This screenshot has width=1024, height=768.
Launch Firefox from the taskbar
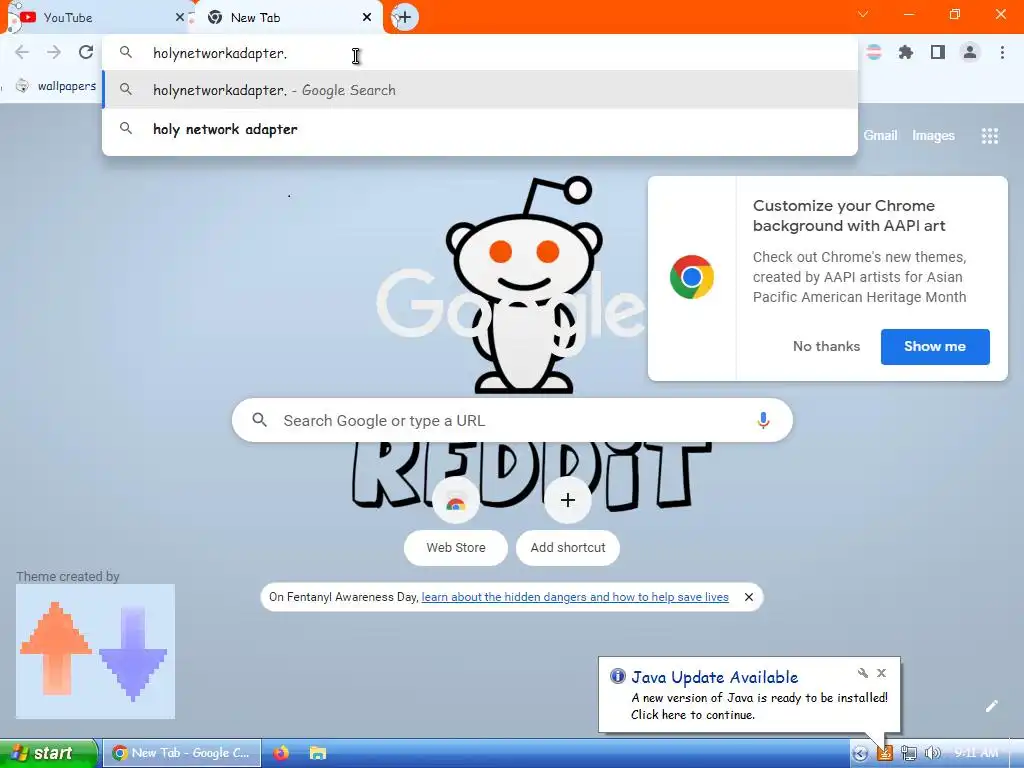pos(281,753)
